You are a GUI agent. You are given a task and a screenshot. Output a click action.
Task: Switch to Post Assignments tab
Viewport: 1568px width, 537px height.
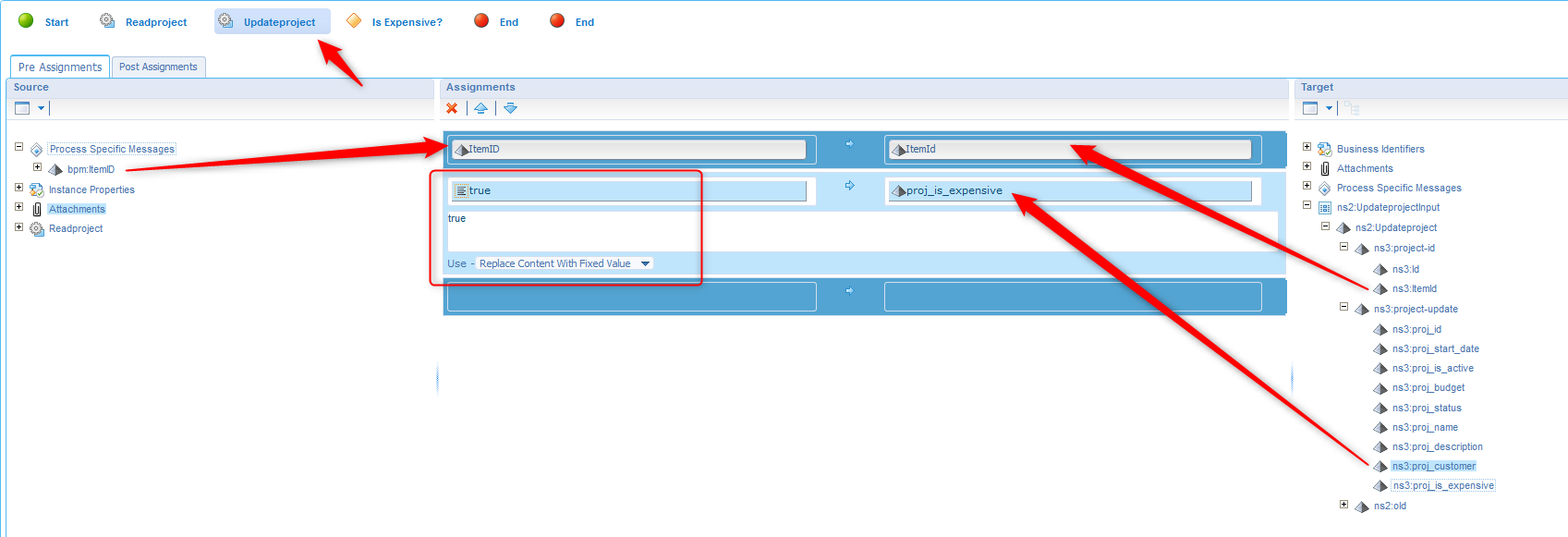(158, 67)
